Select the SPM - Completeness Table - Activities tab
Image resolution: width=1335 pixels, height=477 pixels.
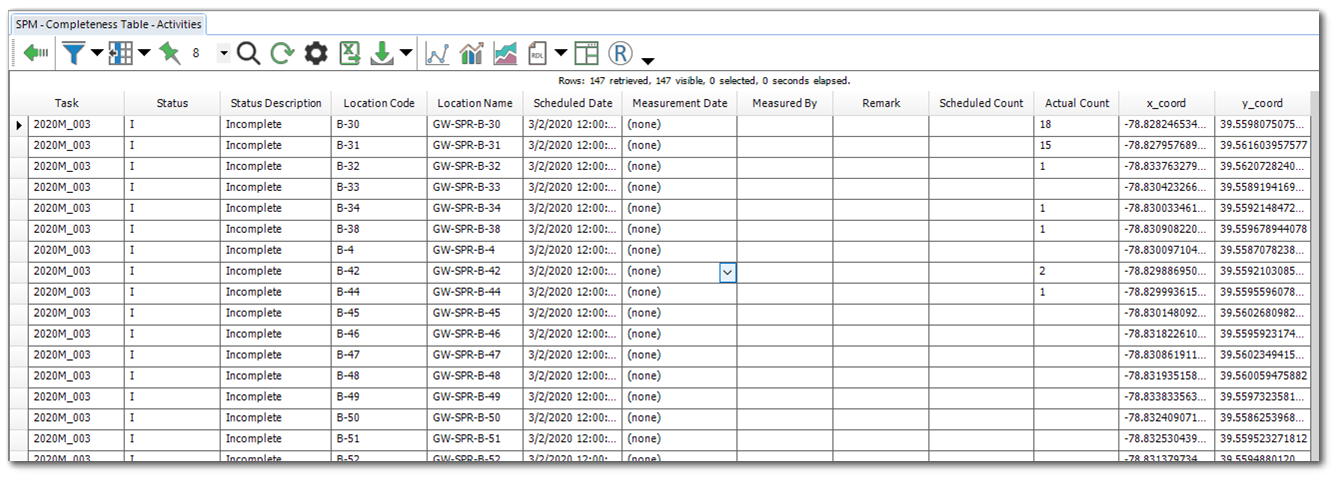[108, 24]
